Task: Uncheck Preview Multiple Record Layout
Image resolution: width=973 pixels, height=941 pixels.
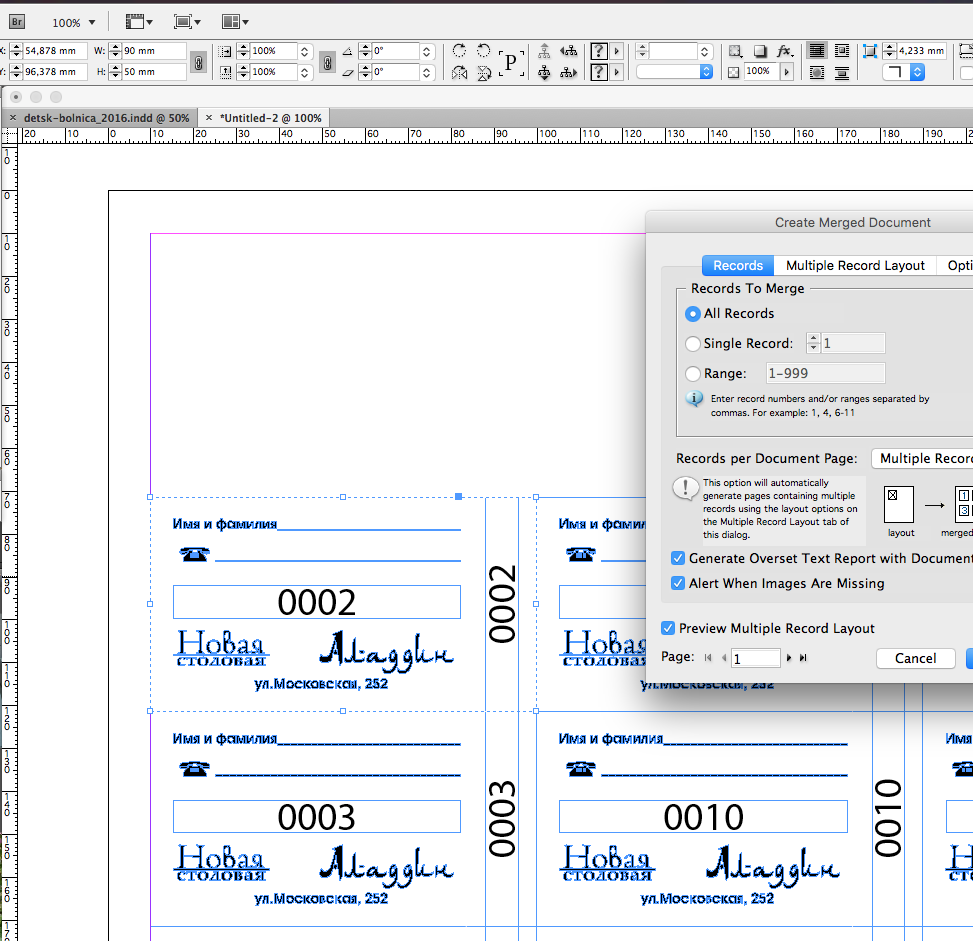Action: pos(668,628)
